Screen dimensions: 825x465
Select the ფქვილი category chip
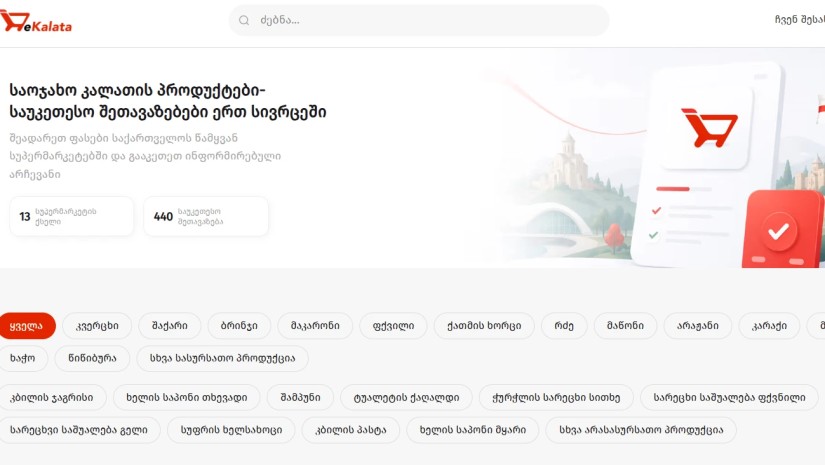393,326
